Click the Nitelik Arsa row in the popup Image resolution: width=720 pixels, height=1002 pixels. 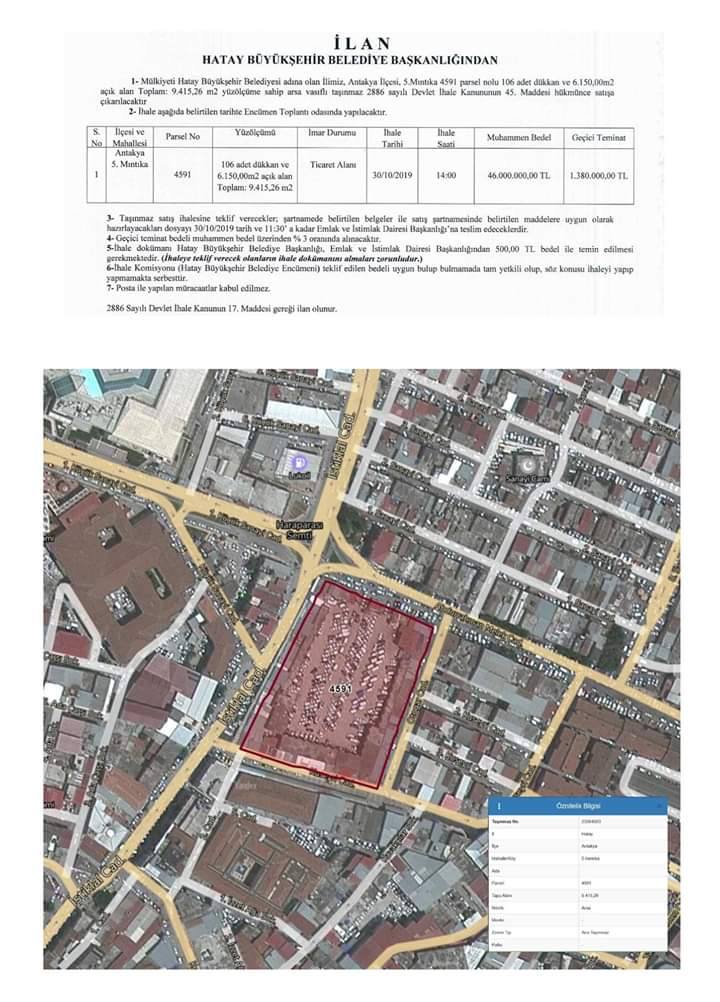pyautogui.click(x=578, y=907)
